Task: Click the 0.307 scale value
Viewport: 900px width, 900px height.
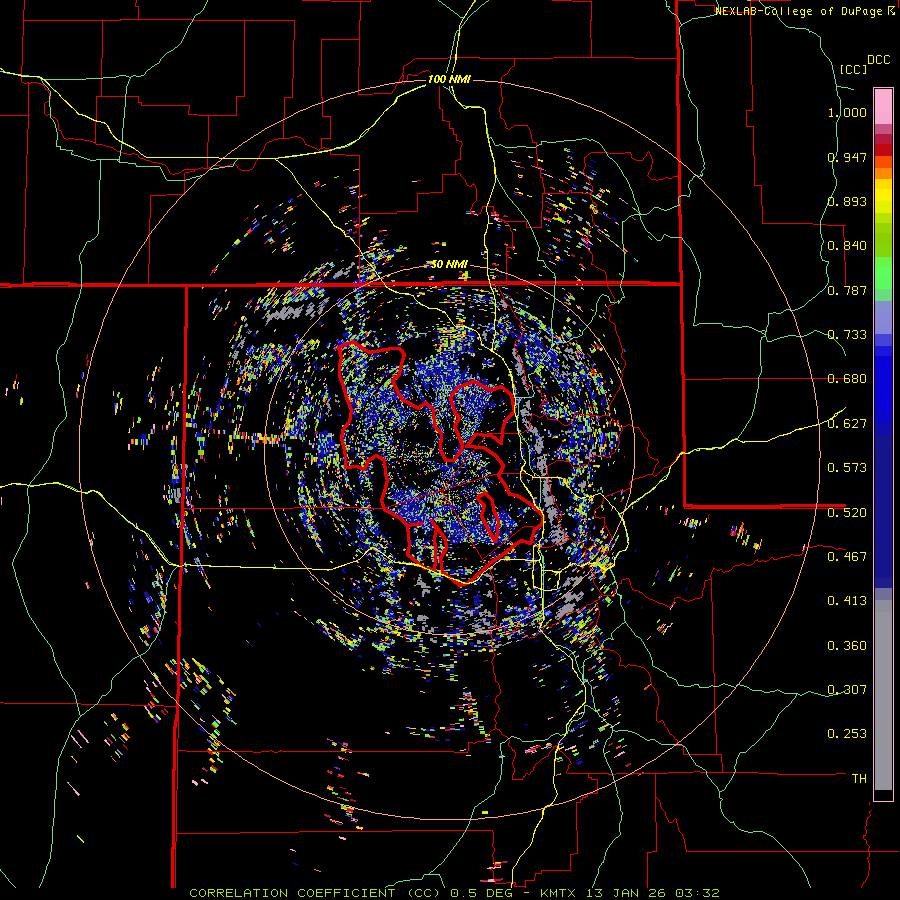Action: coord(847,690)
